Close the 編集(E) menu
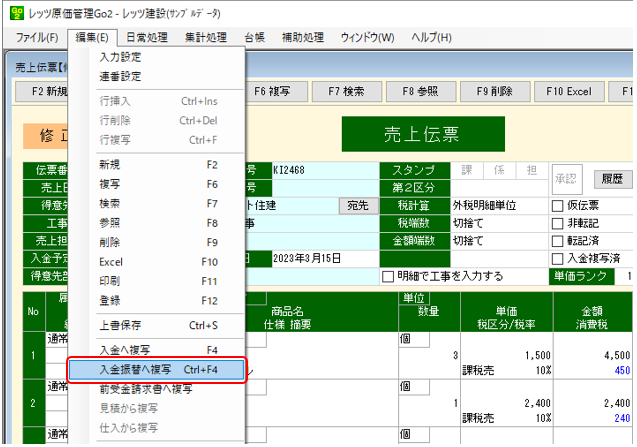The height and width of the screenshot is (447, 637). tap(92, 38)
